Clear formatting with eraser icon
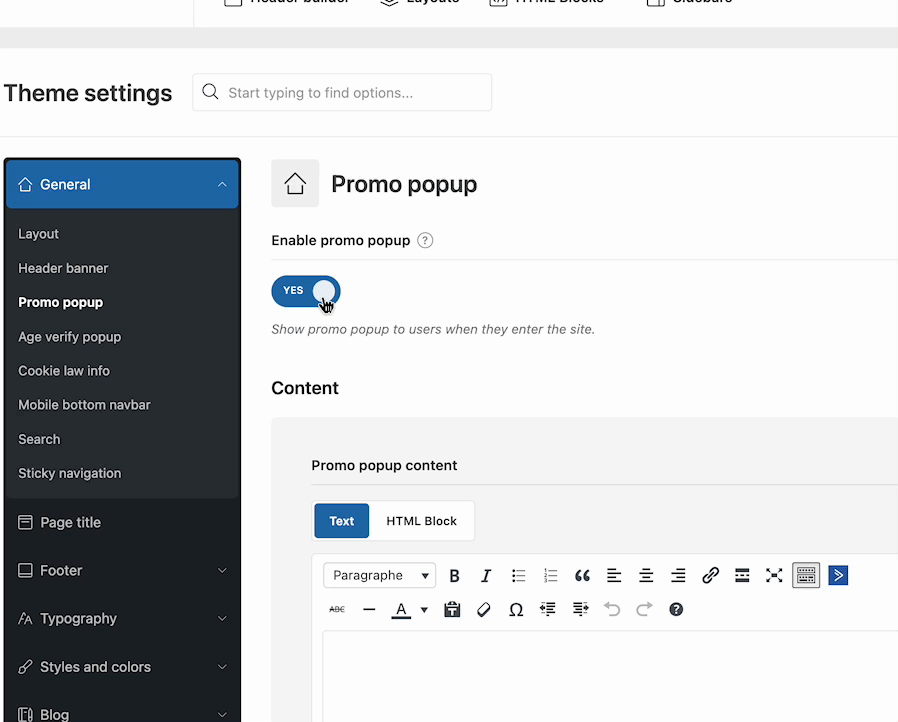 pyautogui.click(x=484, y=609)
